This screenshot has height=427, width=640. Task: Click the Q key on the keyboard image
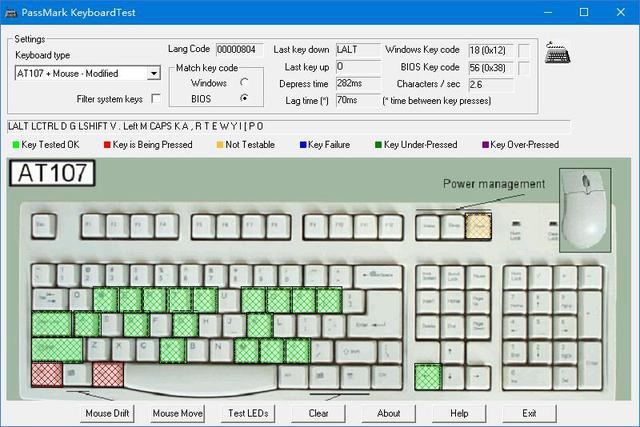[81, 300]
